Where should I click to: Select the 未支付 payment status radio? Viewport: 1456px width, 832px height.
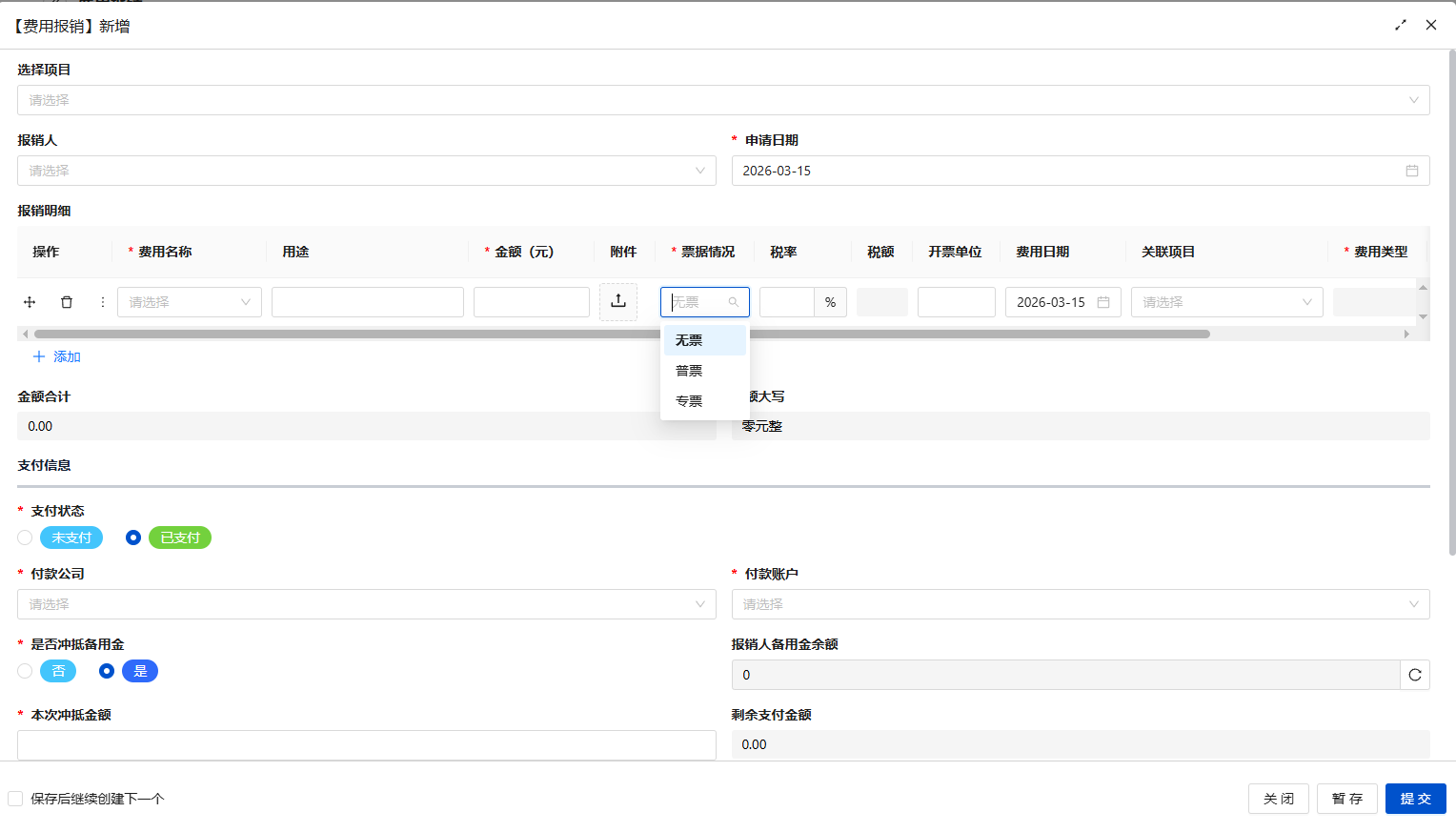click(x=26, y=538)
